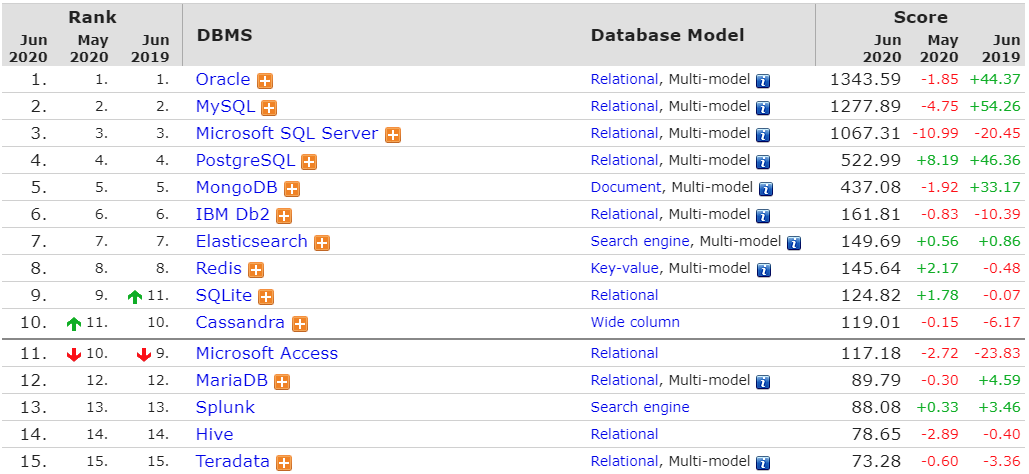Click the info icon in MariaDB row
The height and width of the screenshot is (474, 1029).
763,382
